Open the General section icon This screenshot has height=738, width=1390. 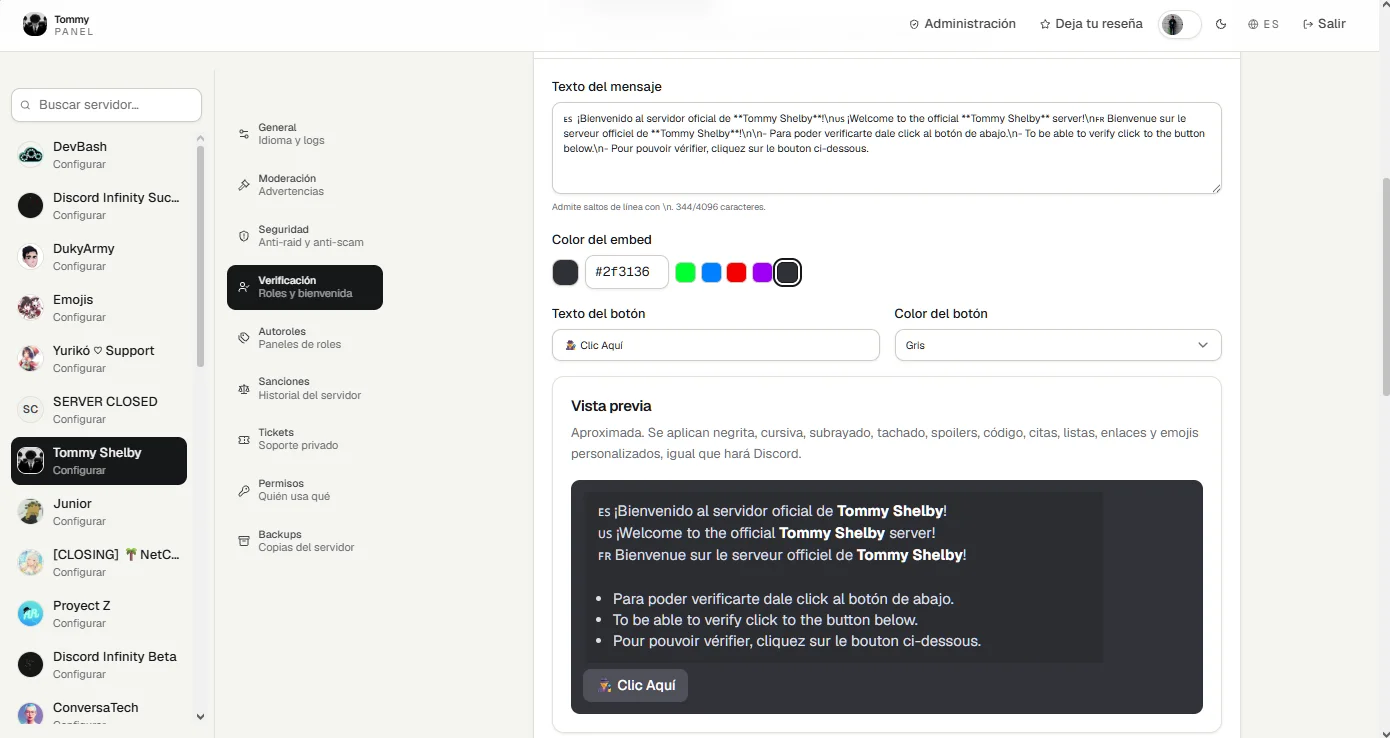(x=244, y=134)
